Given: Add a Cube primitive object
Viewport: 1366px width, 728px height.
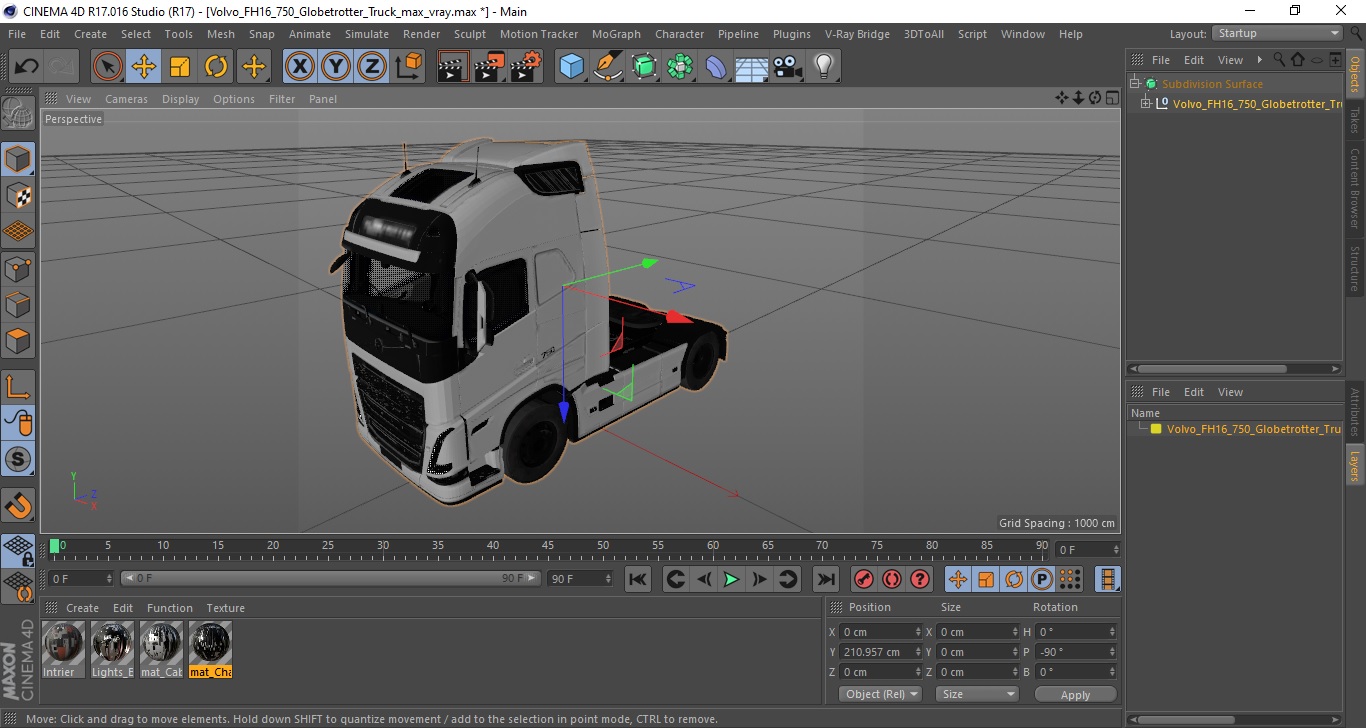Looking at the screenshot, I should coord(572,67).
